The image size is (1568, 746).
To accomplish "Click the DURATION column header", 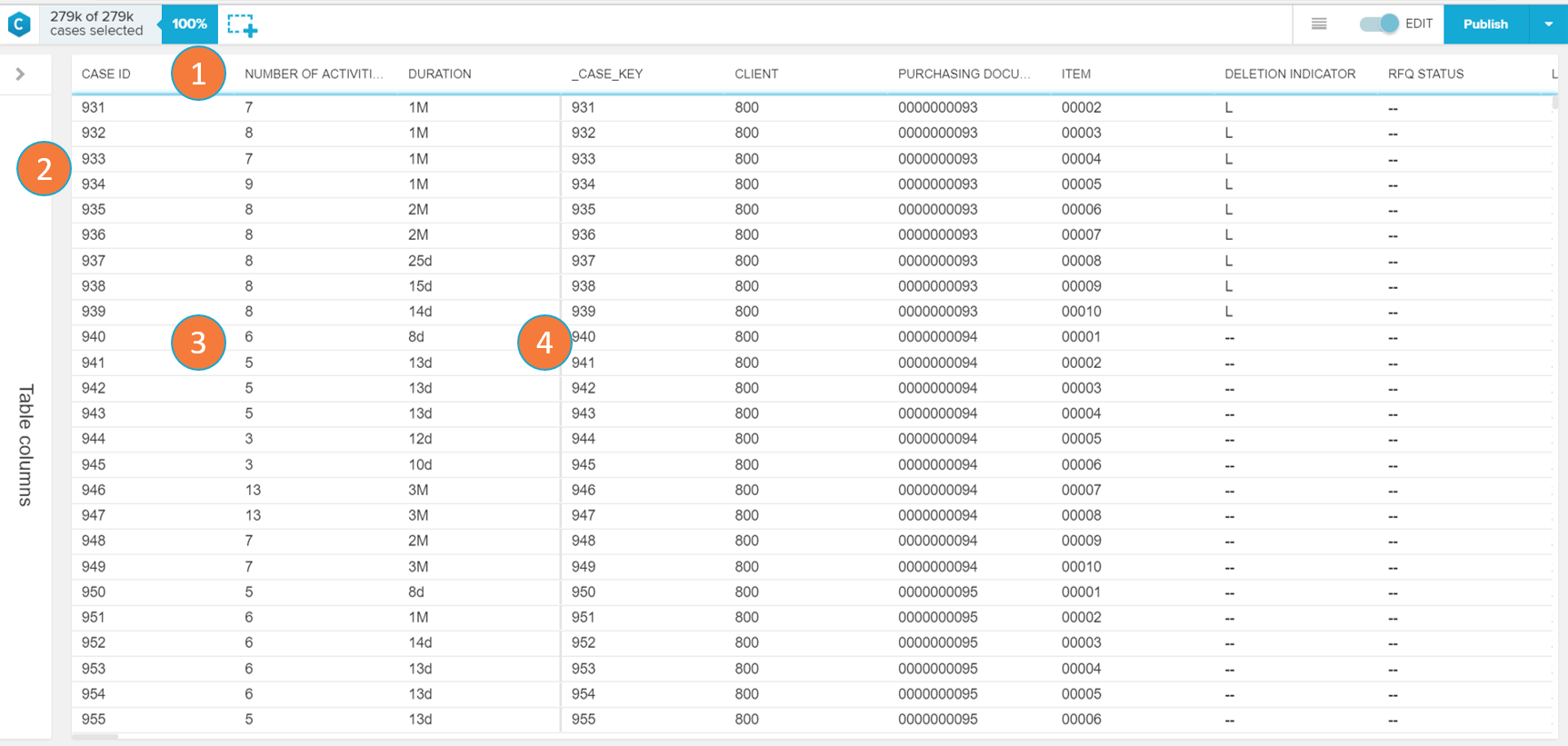I will point(439,75).
